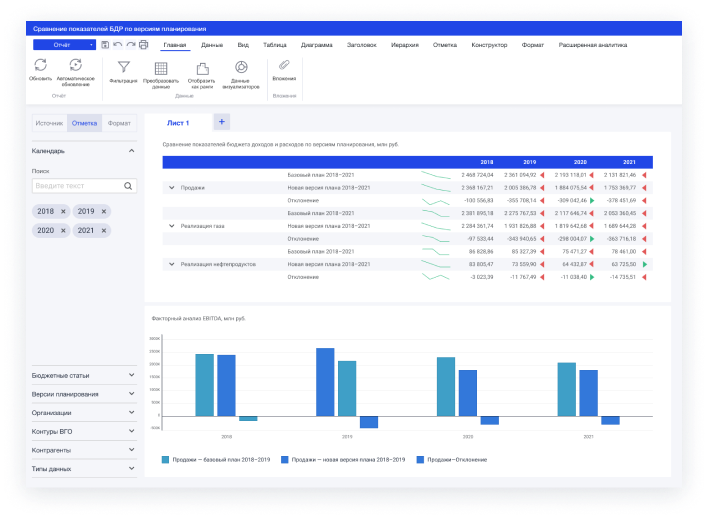The width and height of the screenshot is (708, 519).
Task: Click the Вложения paperclip icon
Action: click(284, 65)
